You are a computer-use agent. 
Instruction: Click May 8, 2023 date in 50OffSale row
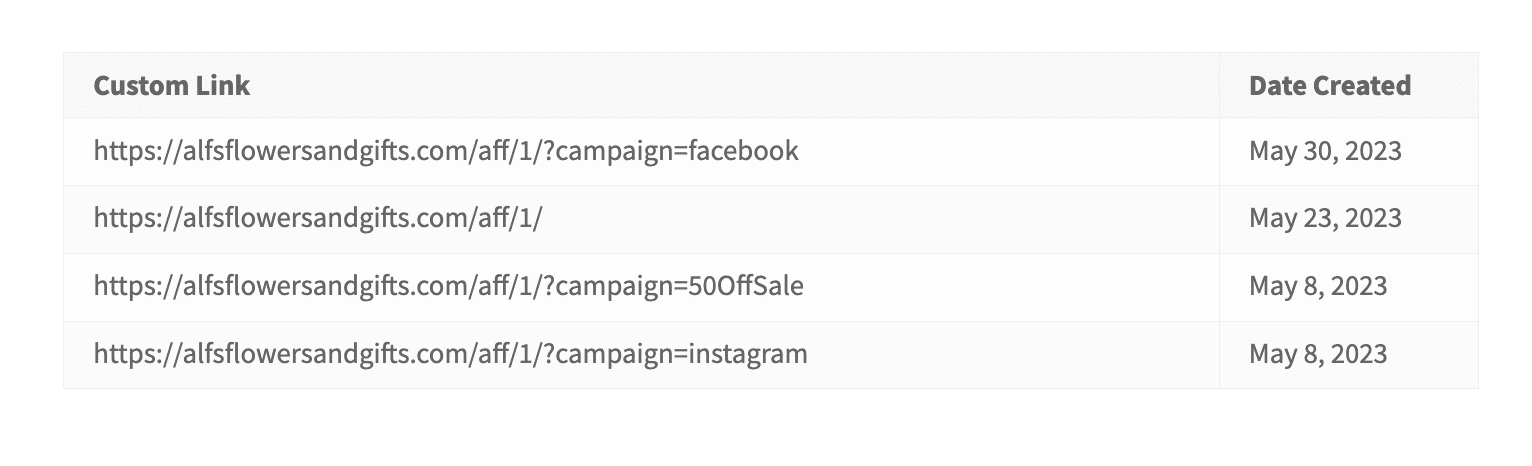(x=1318, y=287)
